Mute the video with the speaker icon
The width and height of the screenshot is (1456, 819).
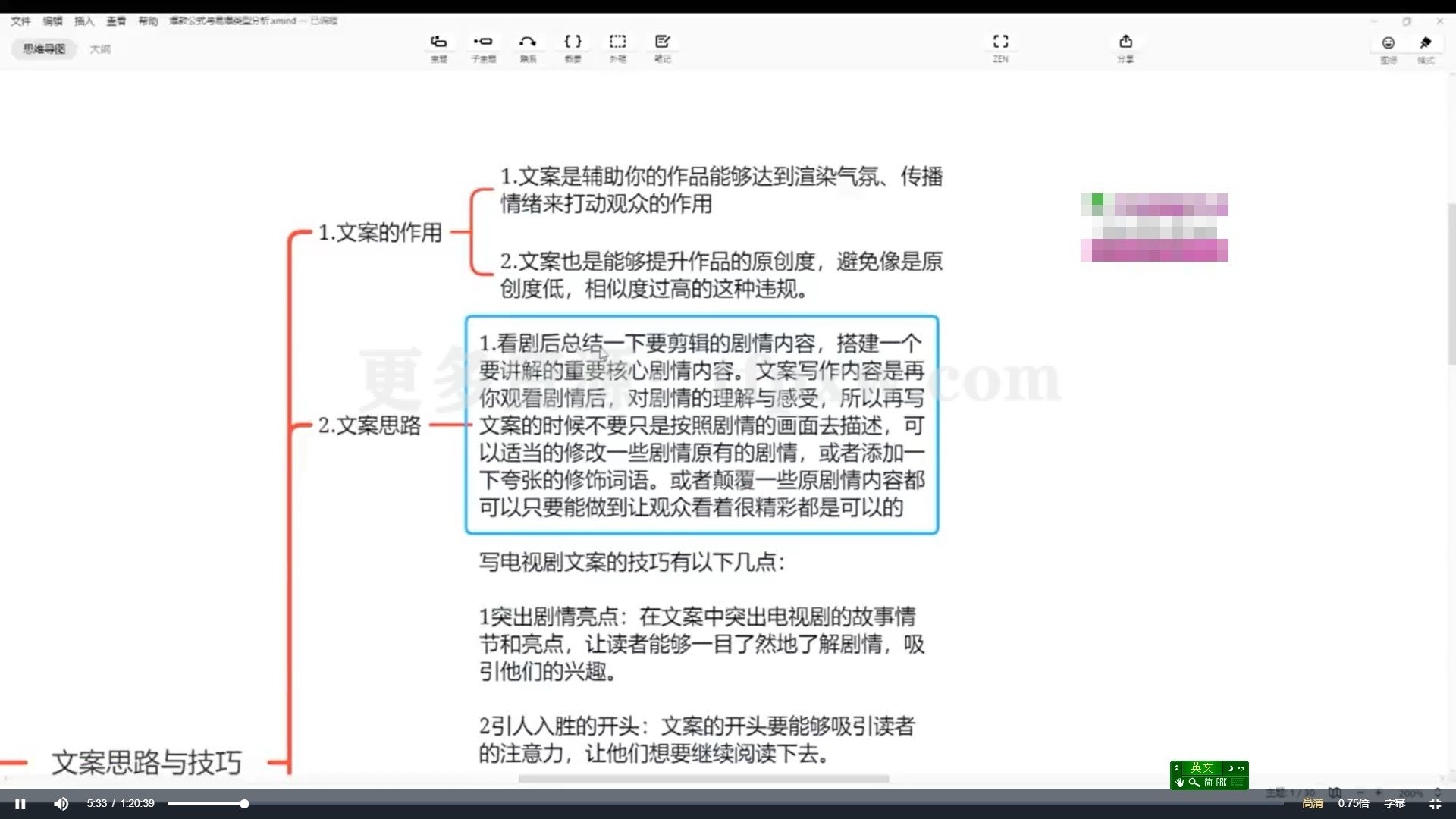pyautogui.click(x=61, y=803)
